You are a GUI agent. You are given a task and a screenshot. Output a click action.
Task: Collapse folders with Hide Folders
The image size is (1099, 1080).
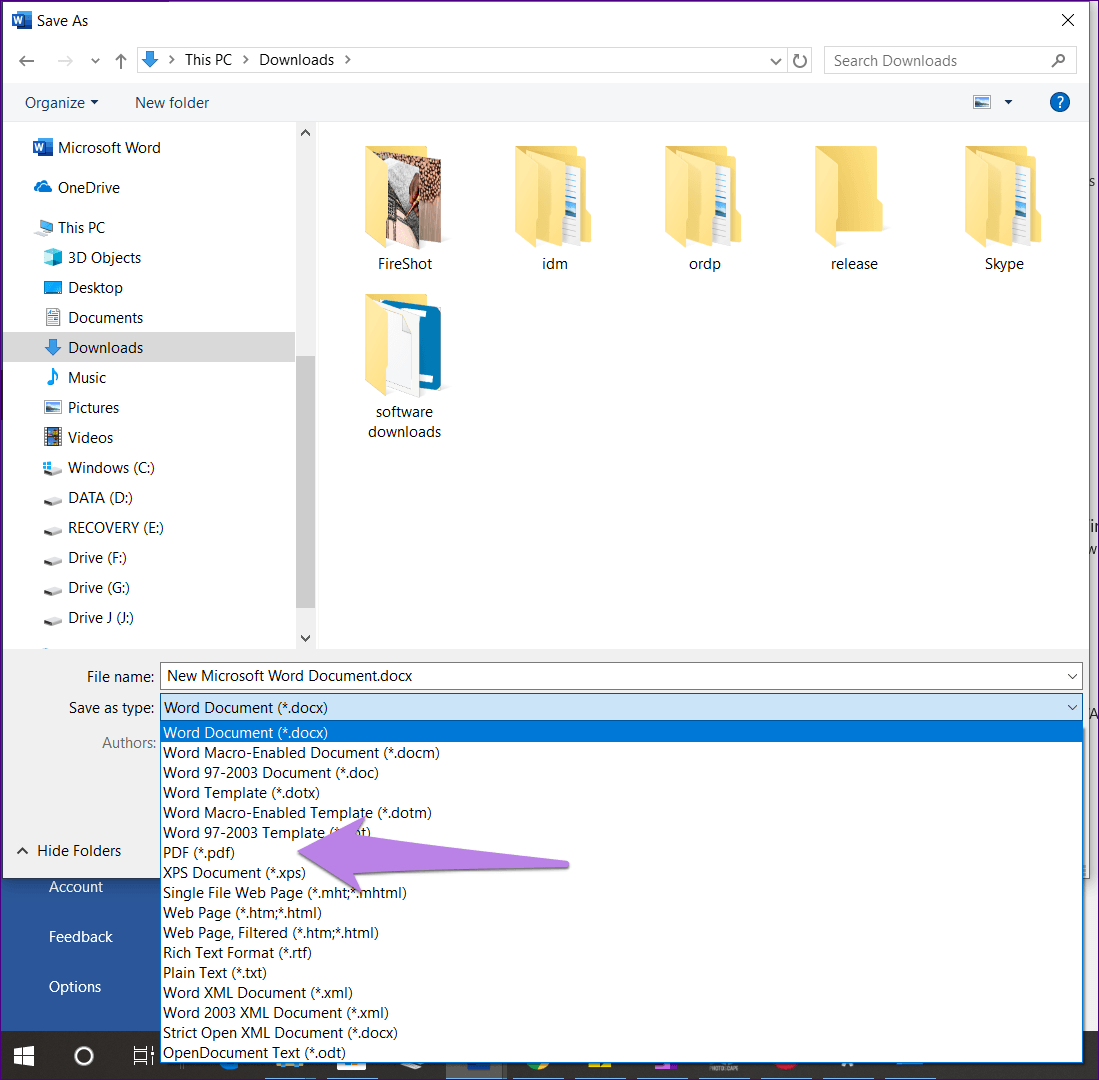click(x=69, y=851)
